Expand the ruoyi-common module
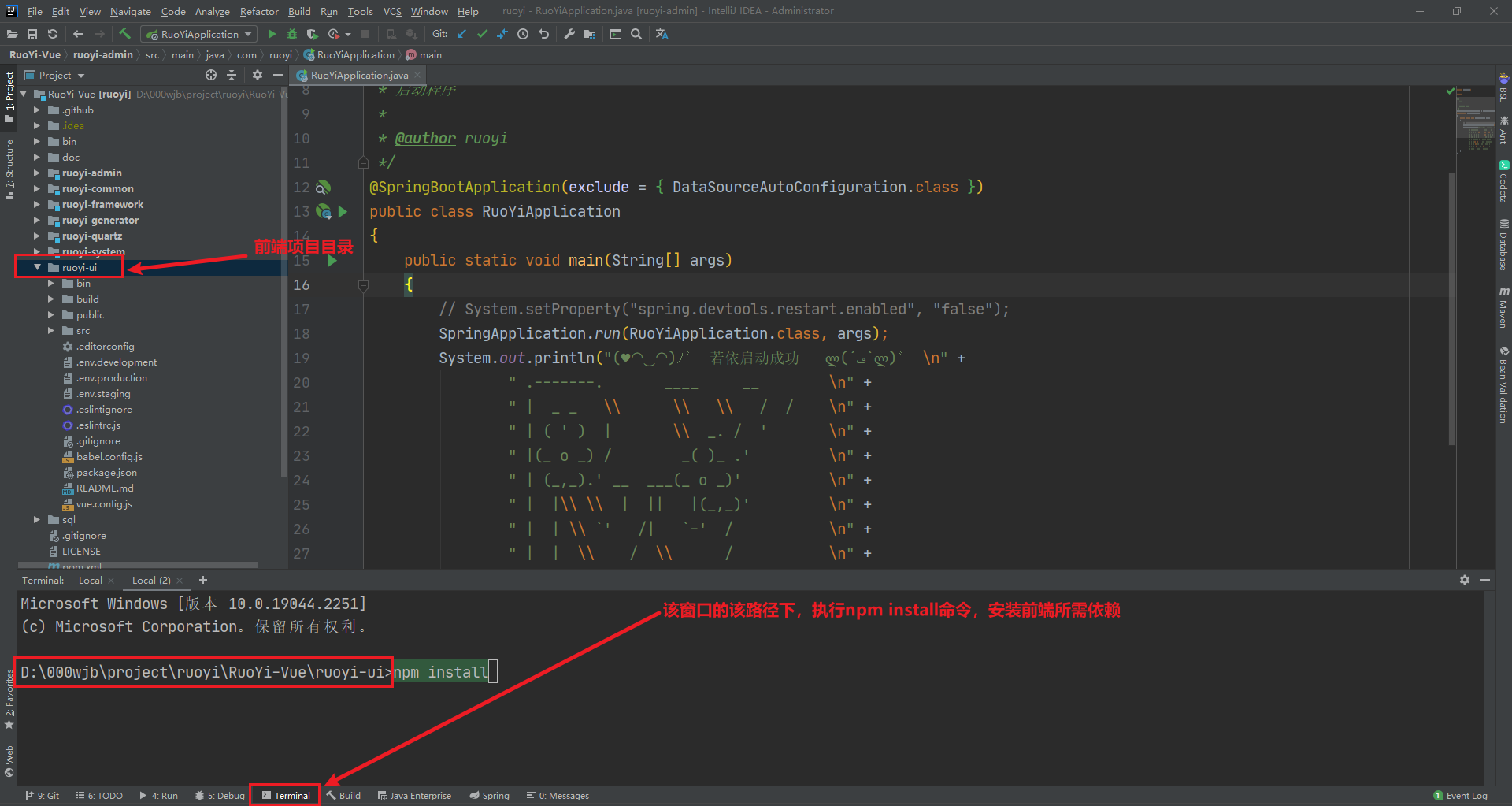The image size is (1512, 806). coord(36,188)
